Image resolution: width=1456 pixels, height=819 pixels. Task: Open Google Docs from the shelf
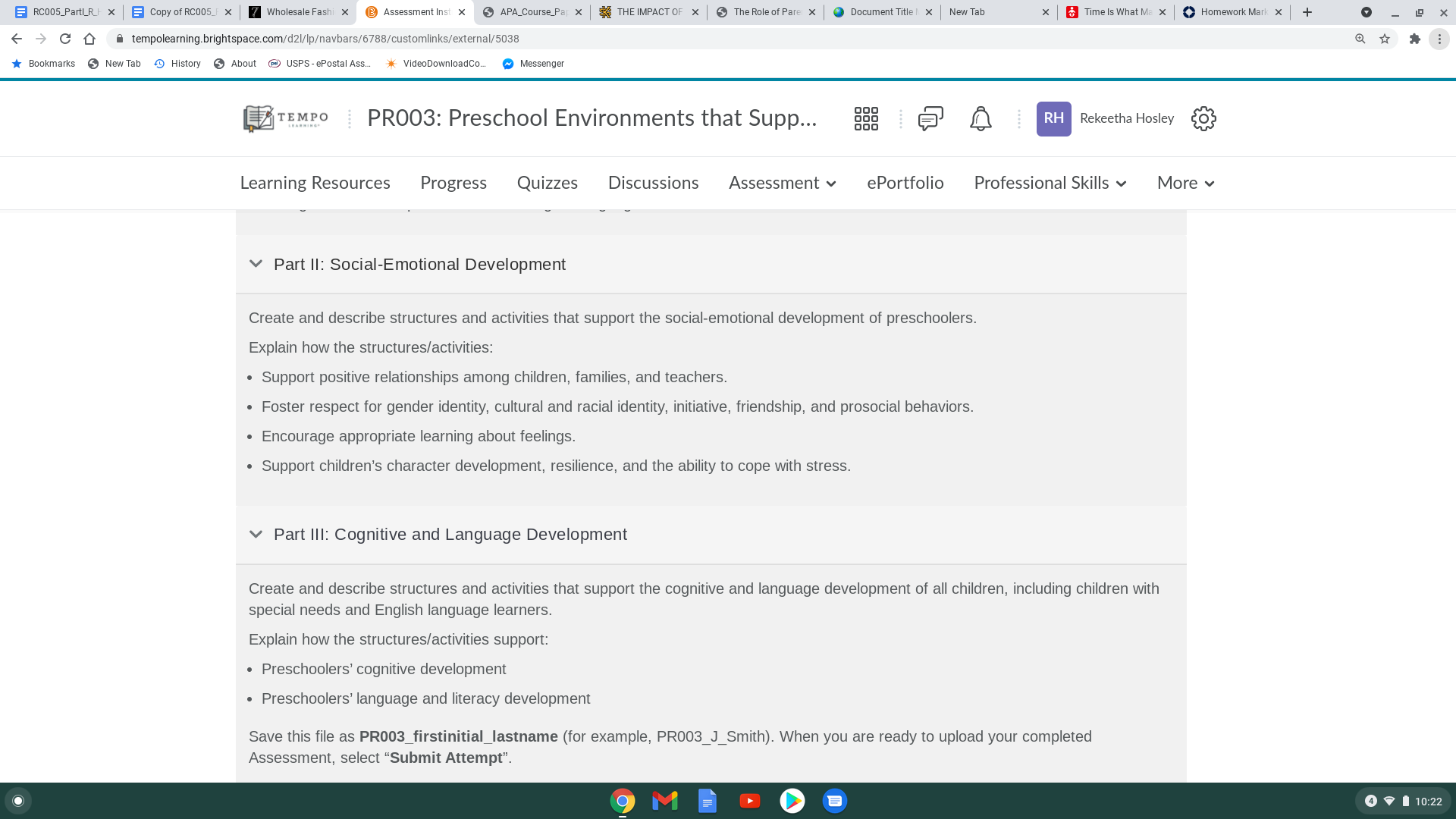708,801
